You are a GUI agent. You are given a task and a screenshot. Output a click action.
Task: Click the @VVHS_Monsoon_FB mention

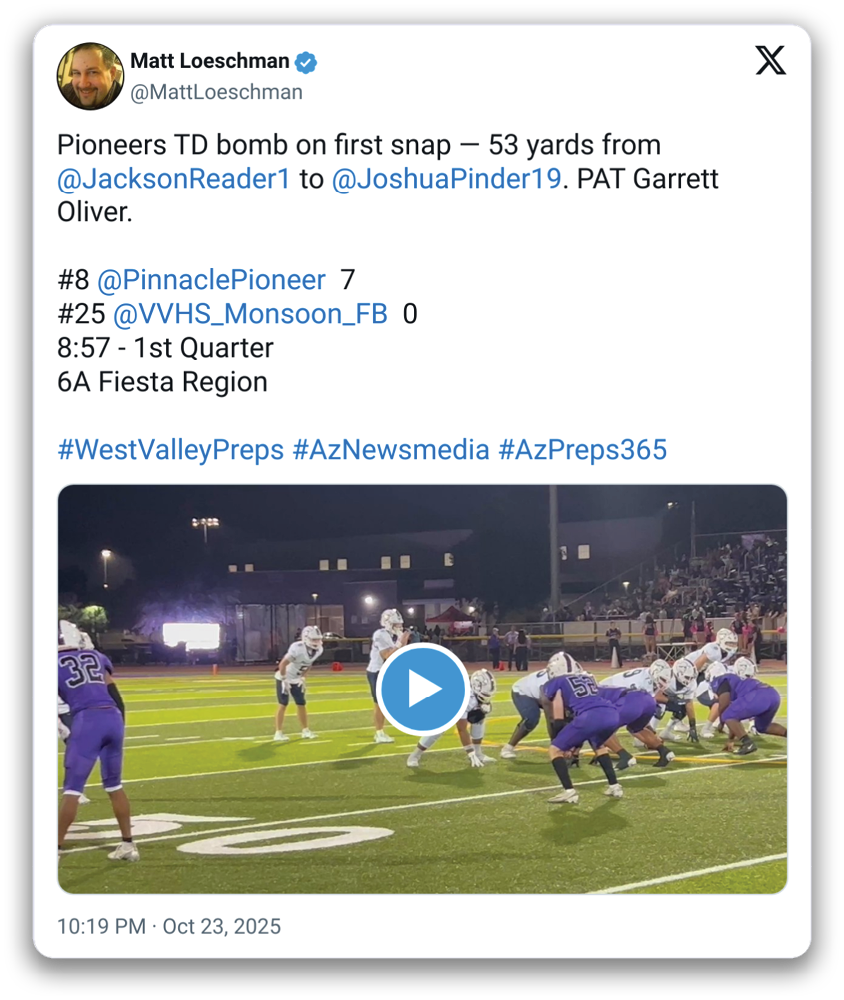(x=250, y=314)
